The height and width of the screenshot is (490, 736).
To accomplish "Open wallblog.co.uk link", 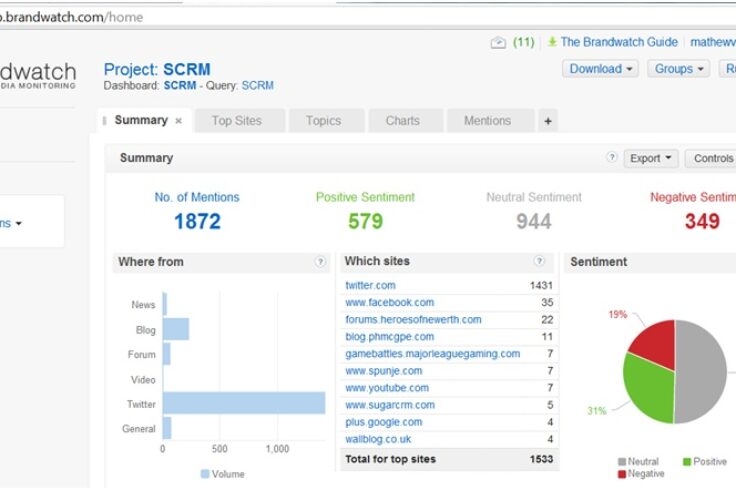I will pyautogui.click(x=378, y=439).
